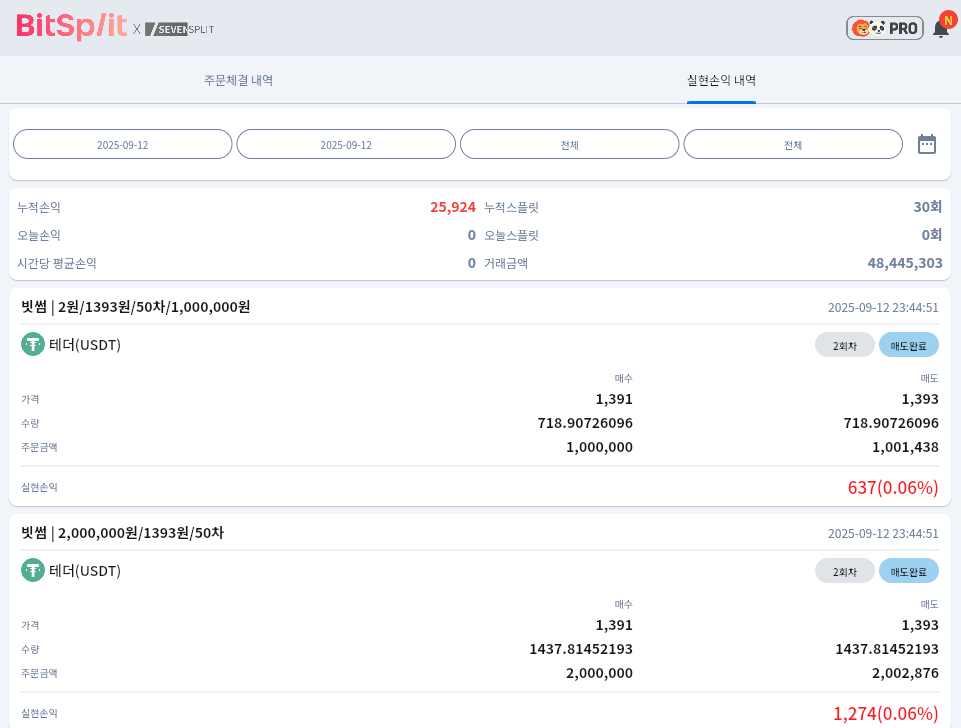
Task: Click 2회차 badge in the first card
Action: (x=845, y=346)
